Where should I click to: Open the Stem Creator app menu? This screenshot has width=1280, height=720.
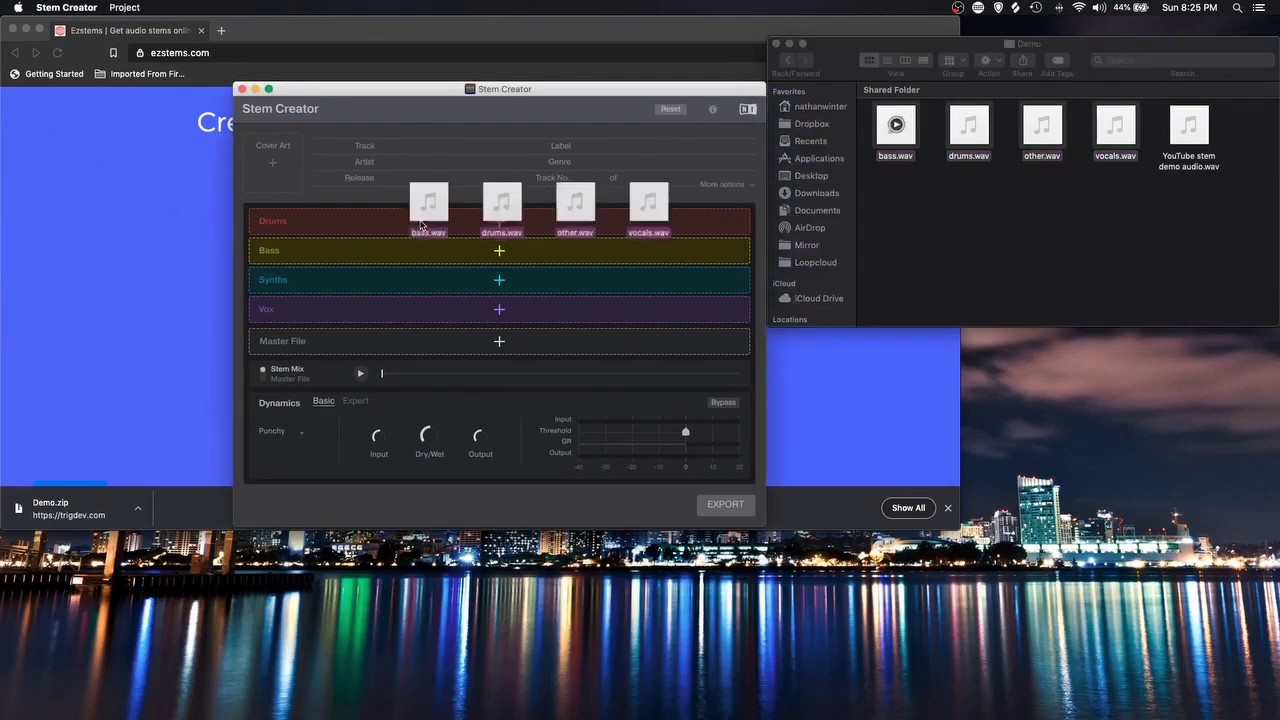tap(66, 8)
